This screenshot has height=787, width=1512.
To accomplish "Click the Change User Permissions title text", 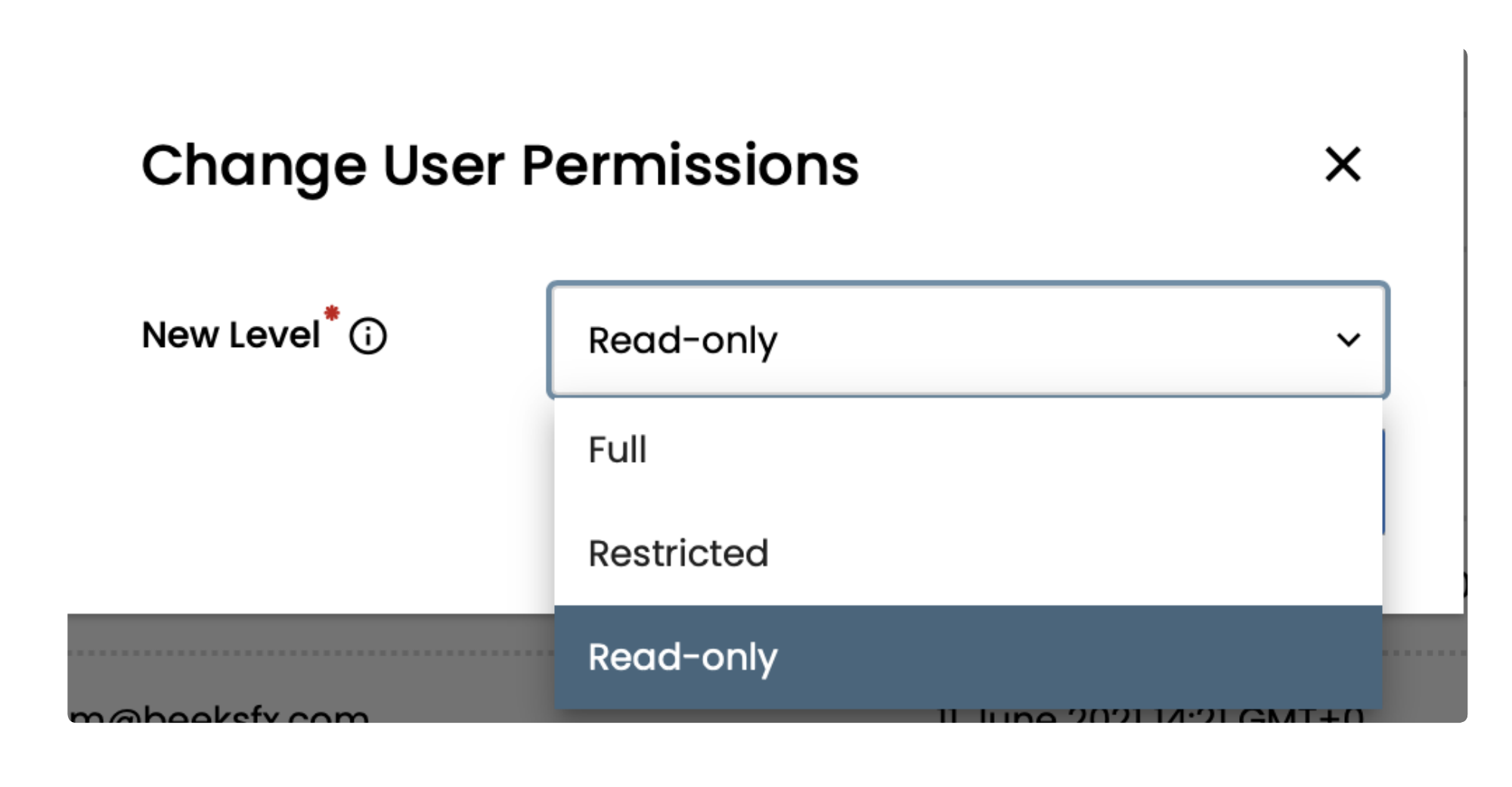I will pos(500,166).
